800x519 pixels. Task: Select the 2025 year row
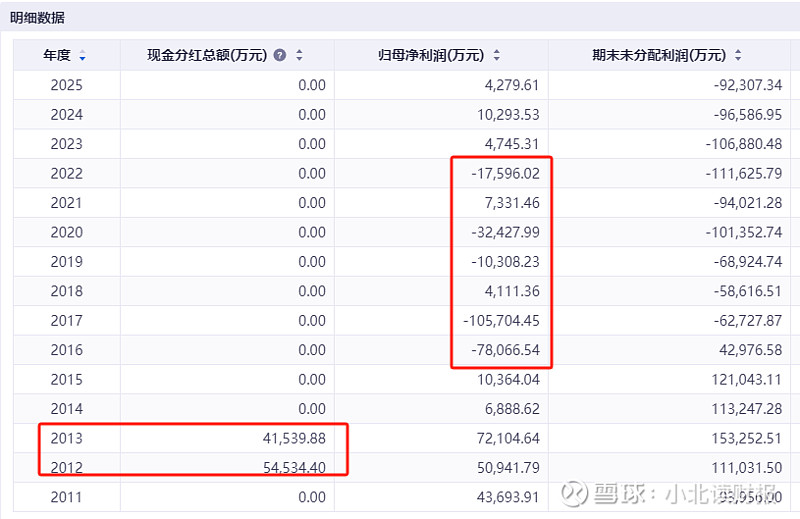tap(402, 85)
